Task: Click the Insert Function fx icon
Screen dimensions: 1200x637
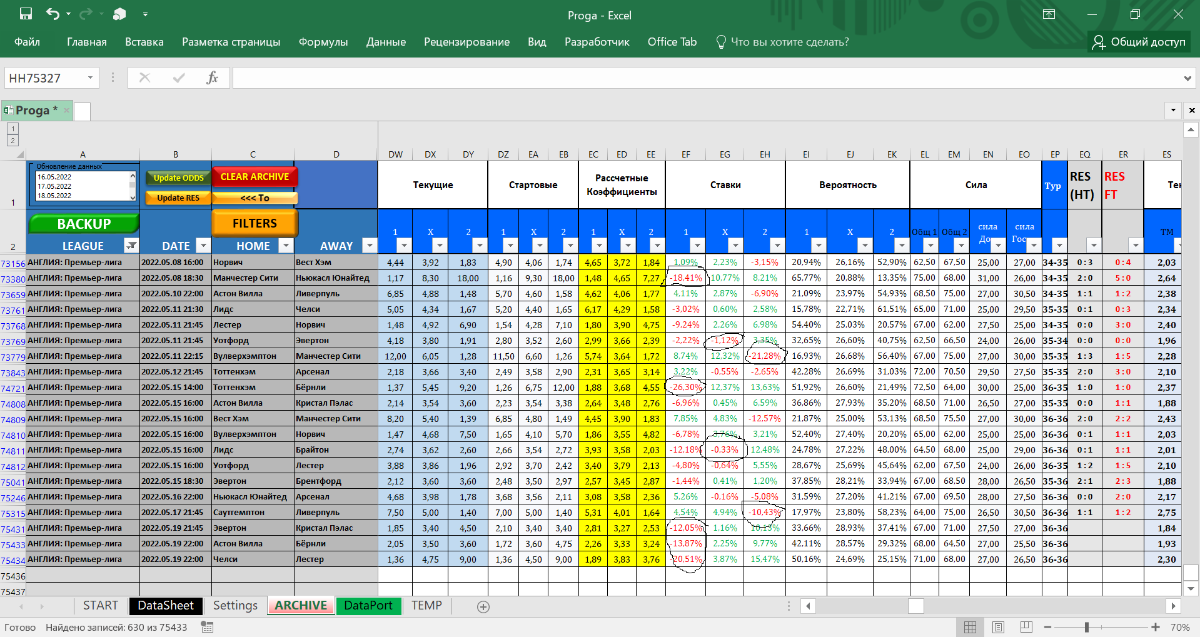Action: coord(212,78)
